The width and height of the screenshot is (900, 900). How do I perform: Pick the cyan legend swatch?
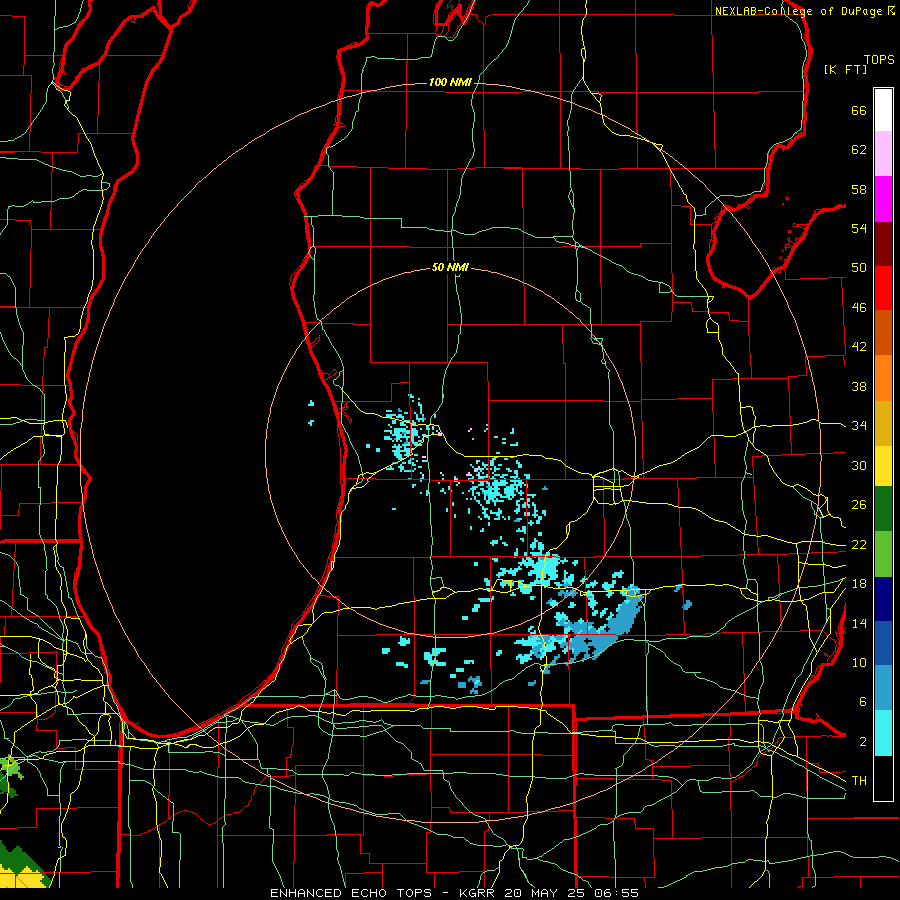(883, 733)
